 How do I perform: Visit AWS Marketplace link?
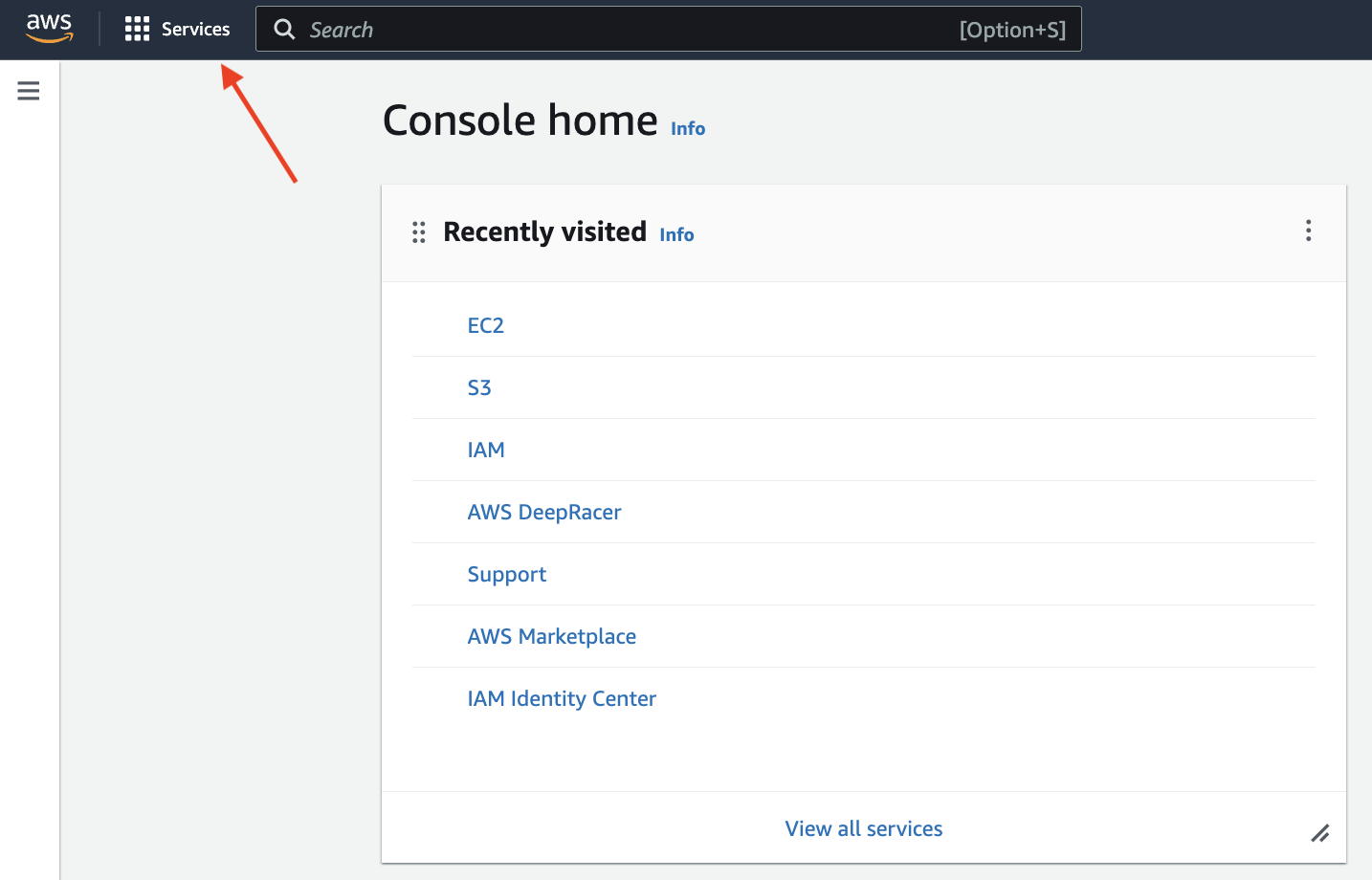(552, 636)
